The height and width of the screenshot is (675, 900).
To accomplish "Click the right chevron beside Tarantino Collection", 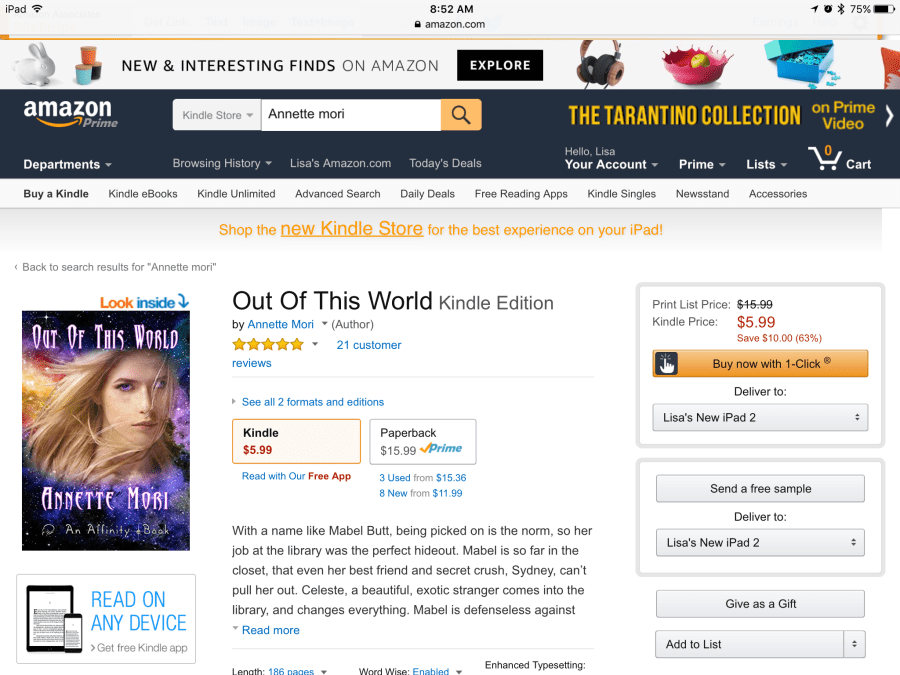I will [889, 116].
